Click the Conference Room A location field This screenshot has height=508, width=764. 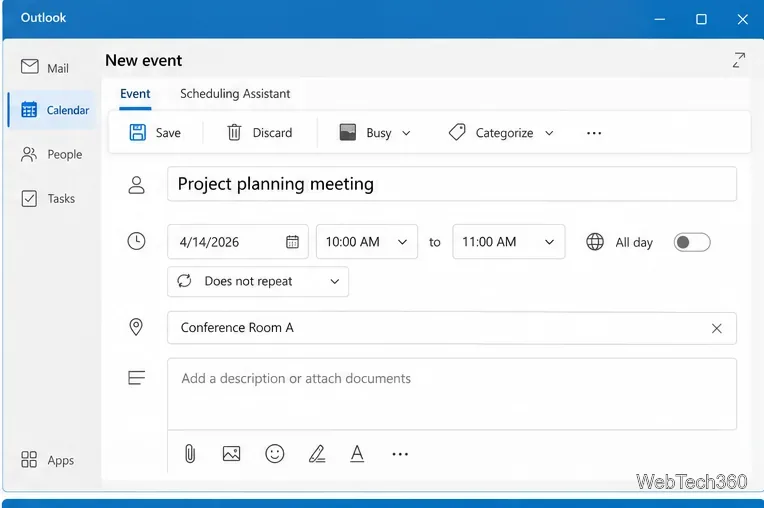coord(452,328)
